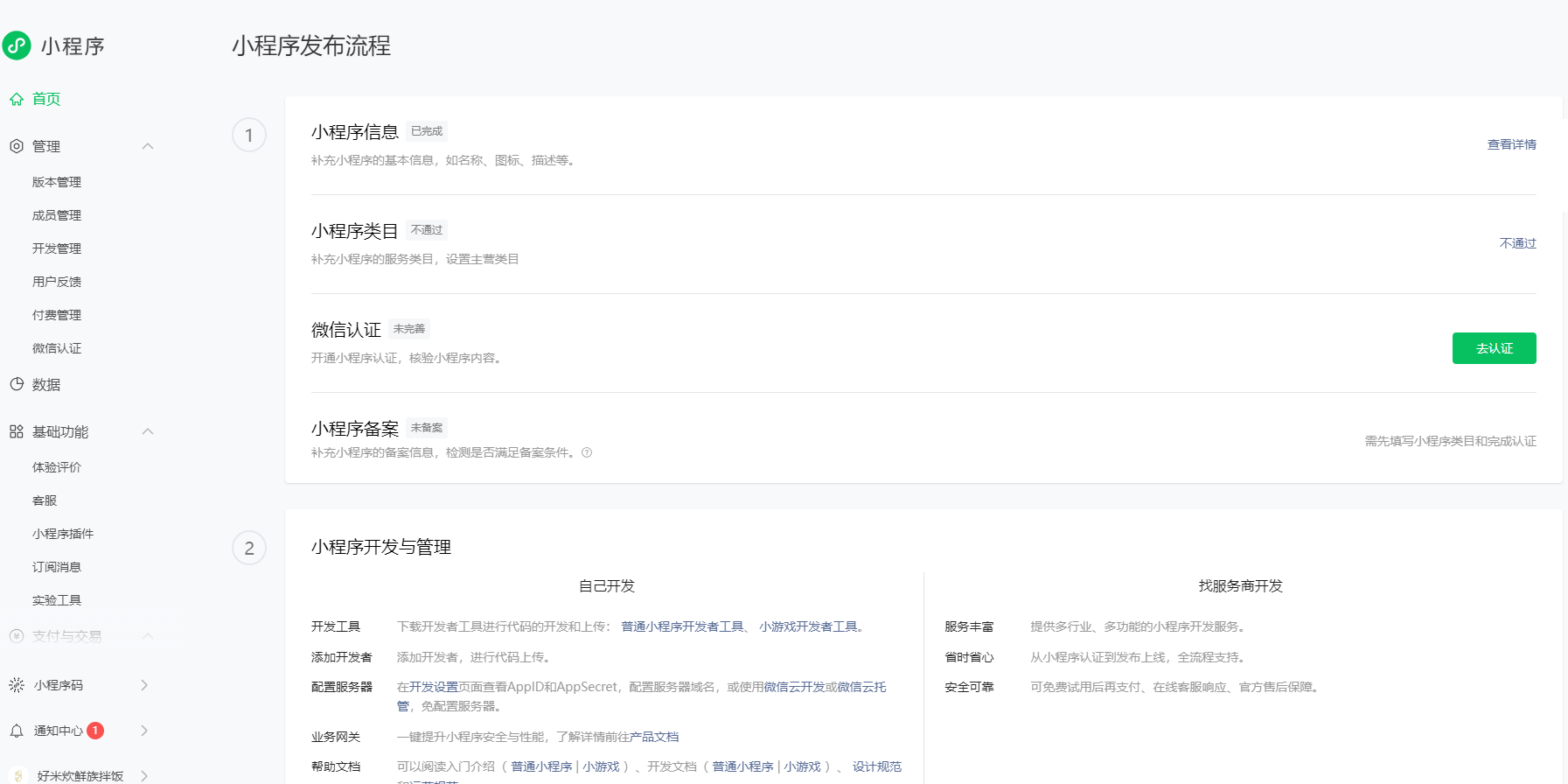
Task: Click the 管理 hexagon settings icon
Action: pyautogui.click(x=17, y=146)
